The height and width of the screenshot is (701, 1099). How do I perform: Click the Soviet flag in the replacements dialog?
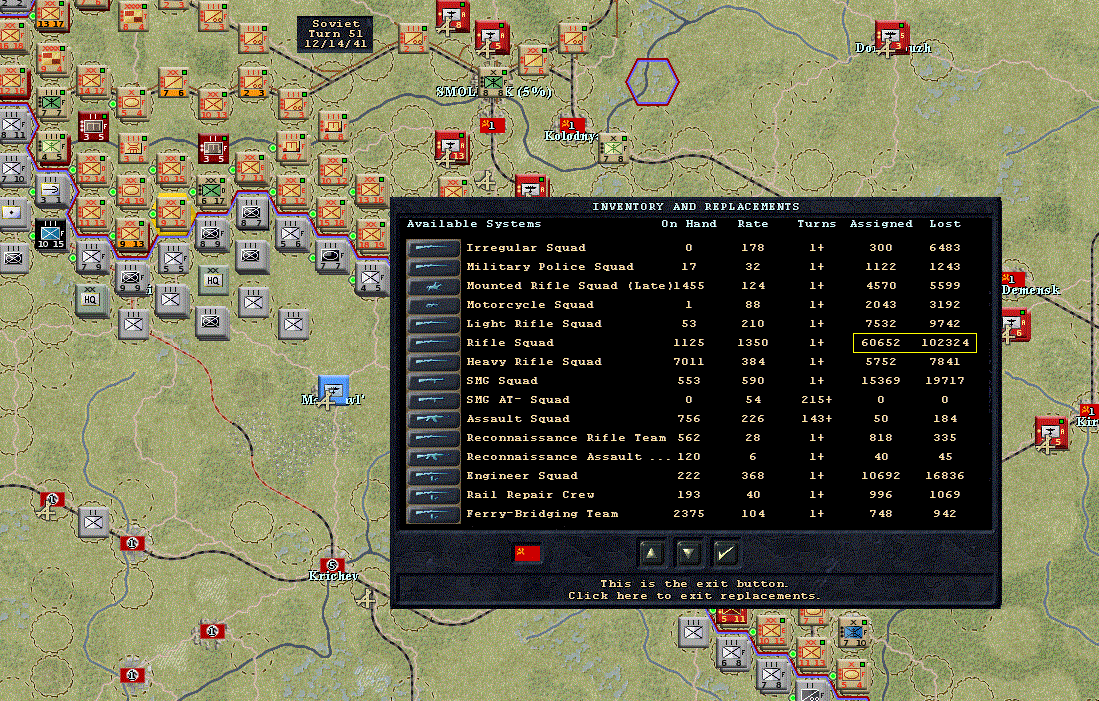pos(527,554)
